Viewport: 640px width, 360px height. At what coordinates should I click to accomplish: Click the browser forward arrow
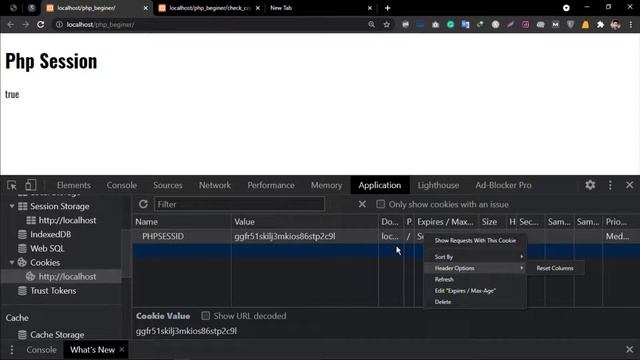(x=25, y=24)
